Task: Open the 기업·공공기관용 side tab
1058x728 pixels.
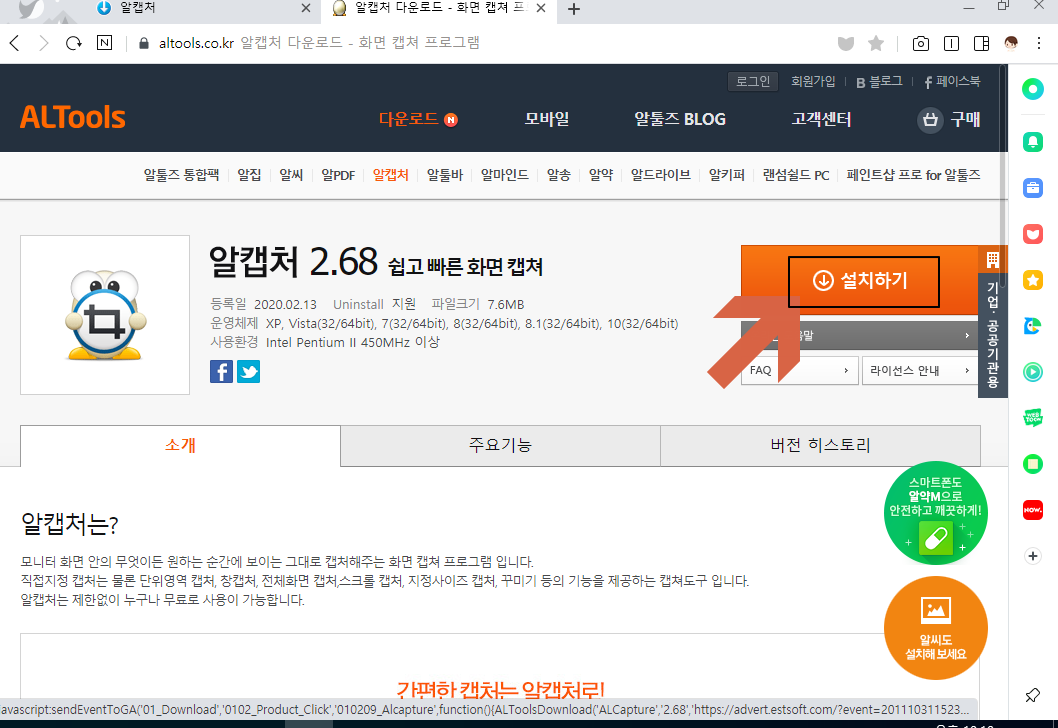Action: (x=992, y=322)
